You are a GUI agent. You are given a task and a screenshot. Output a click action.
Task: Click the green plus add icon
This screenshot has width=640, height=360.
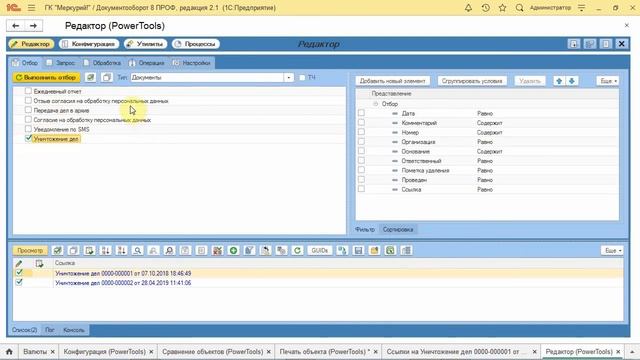[x=233, y=250]
